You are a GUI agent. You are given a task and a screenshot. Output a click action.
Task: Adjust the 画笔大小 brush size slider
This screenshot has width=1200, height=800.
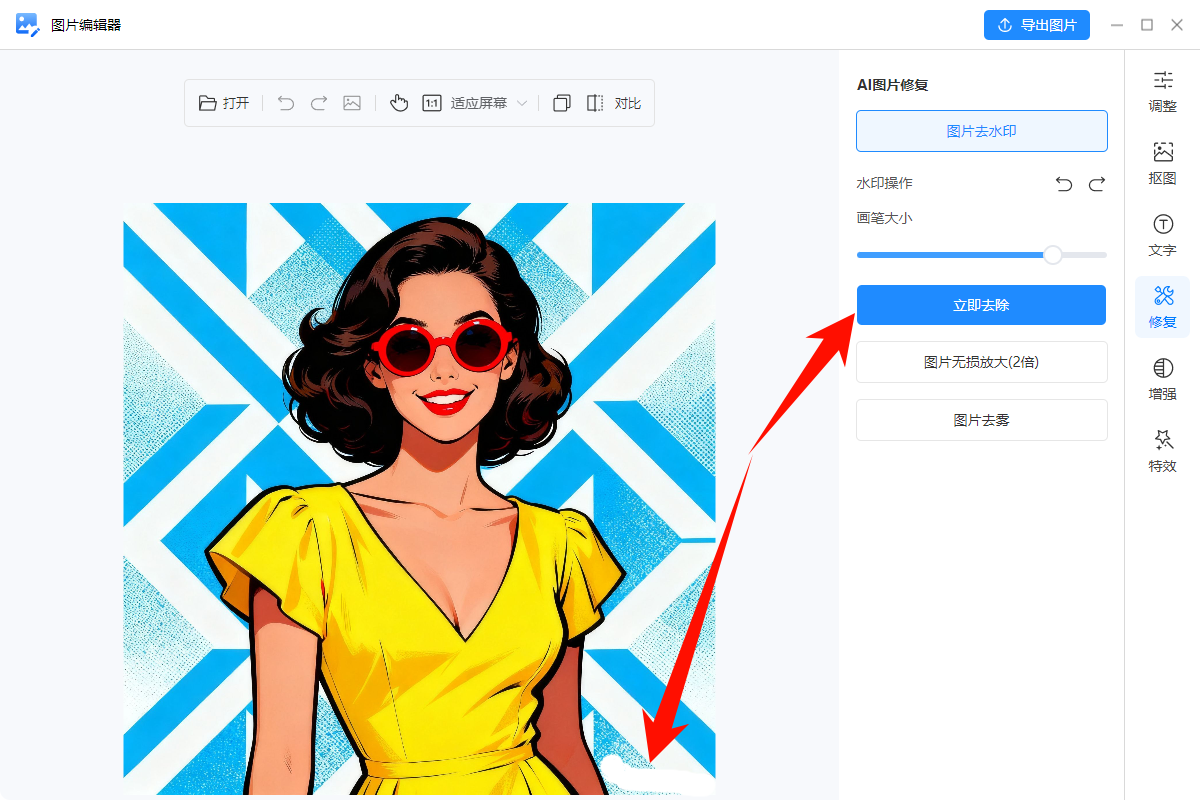pos(1052,255)
